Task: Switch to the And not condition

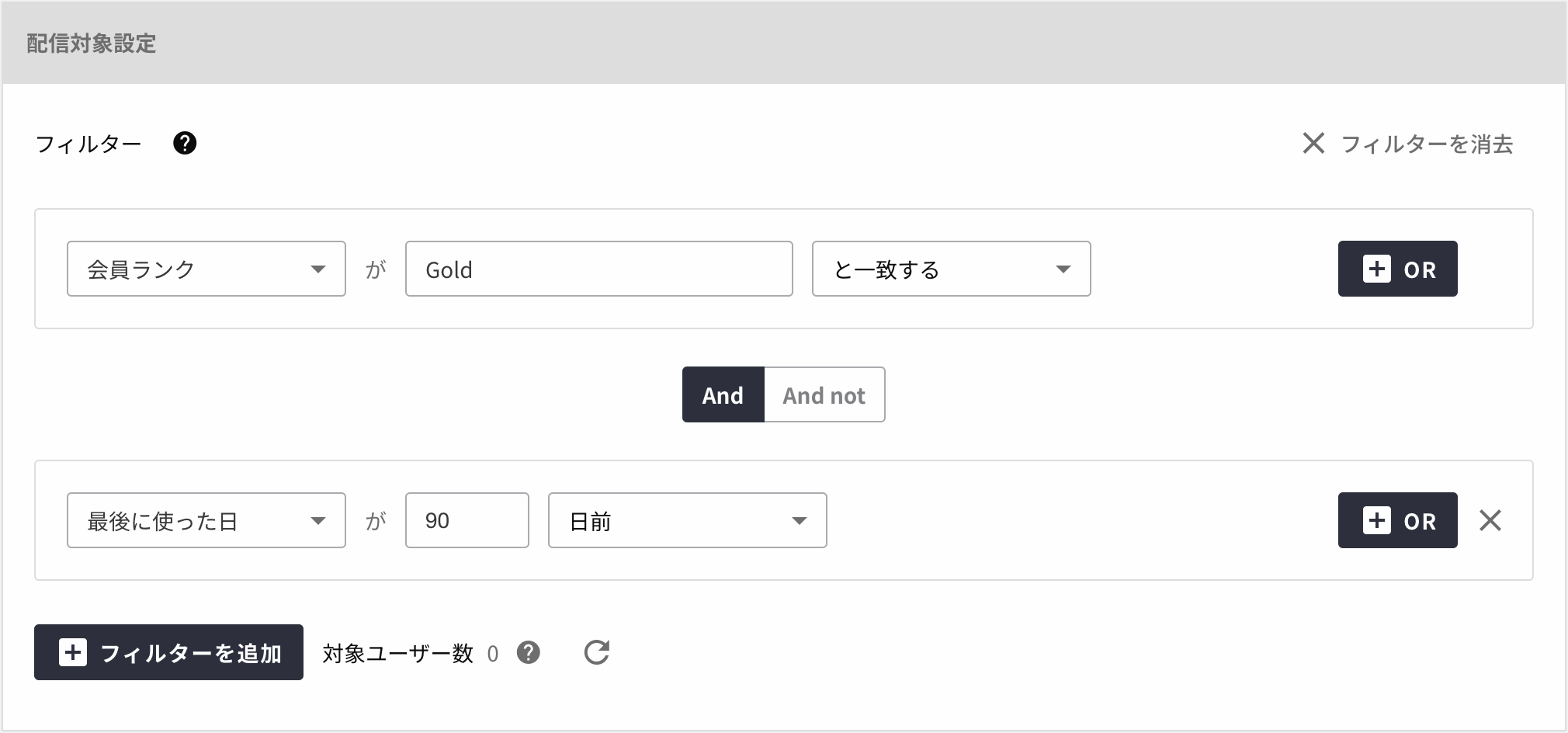Action: point(824,395)
